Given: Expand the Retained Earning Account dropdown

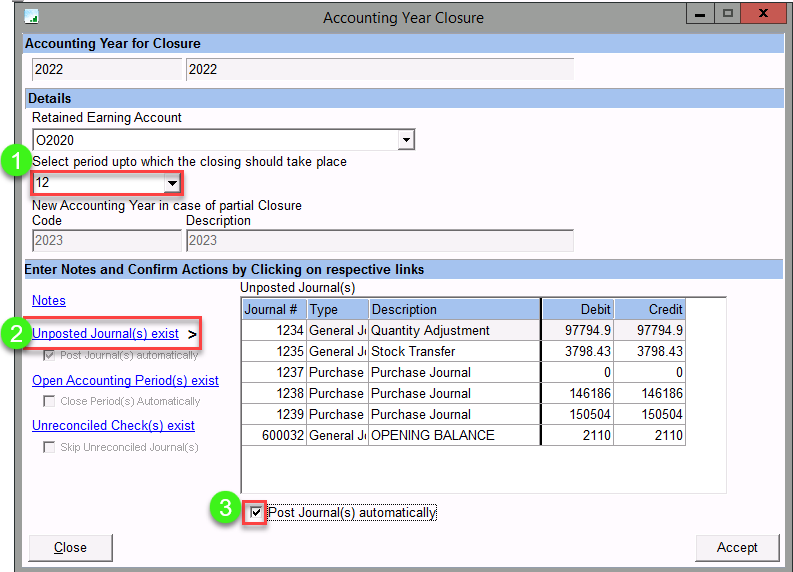Looking at the screenshot, I should [405, 140].
